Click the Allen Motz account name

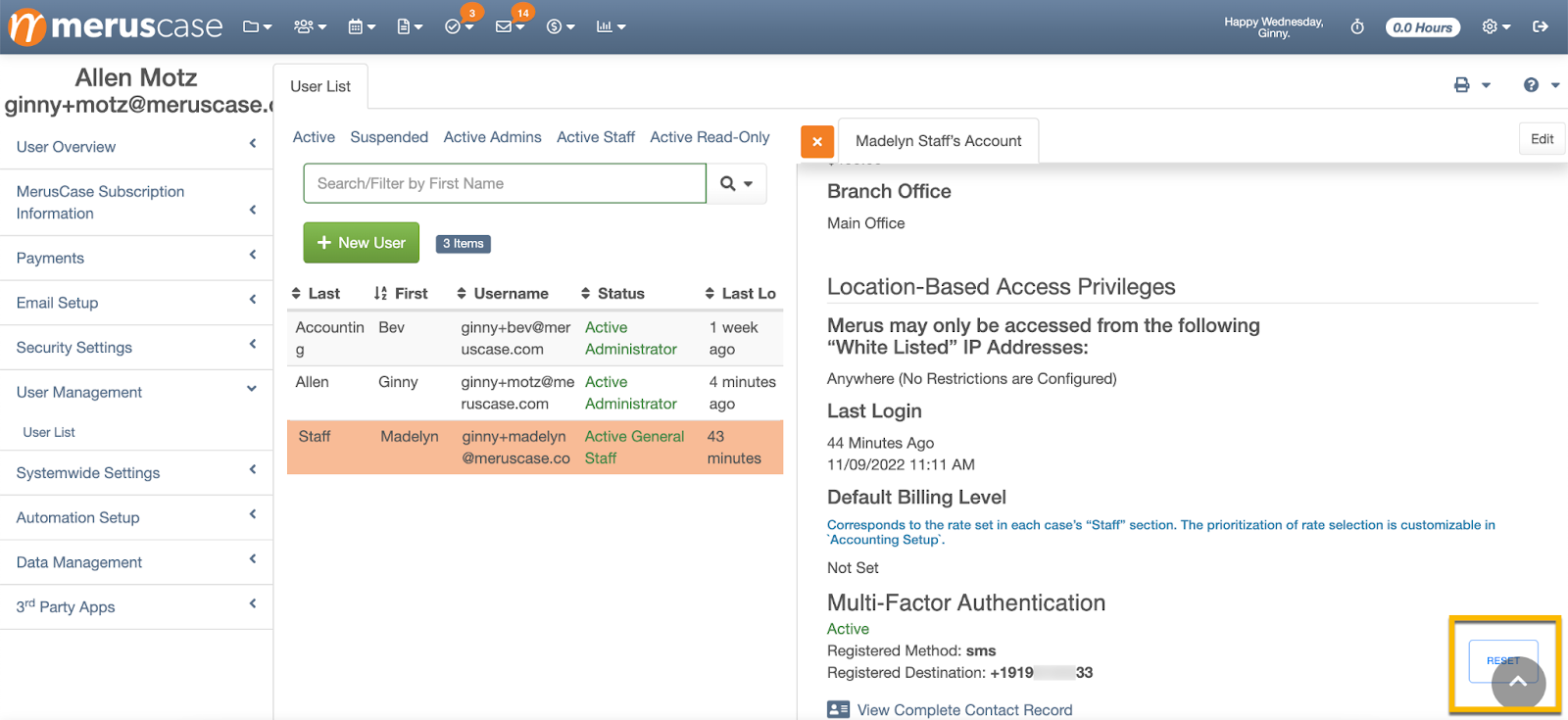[136, 77]
